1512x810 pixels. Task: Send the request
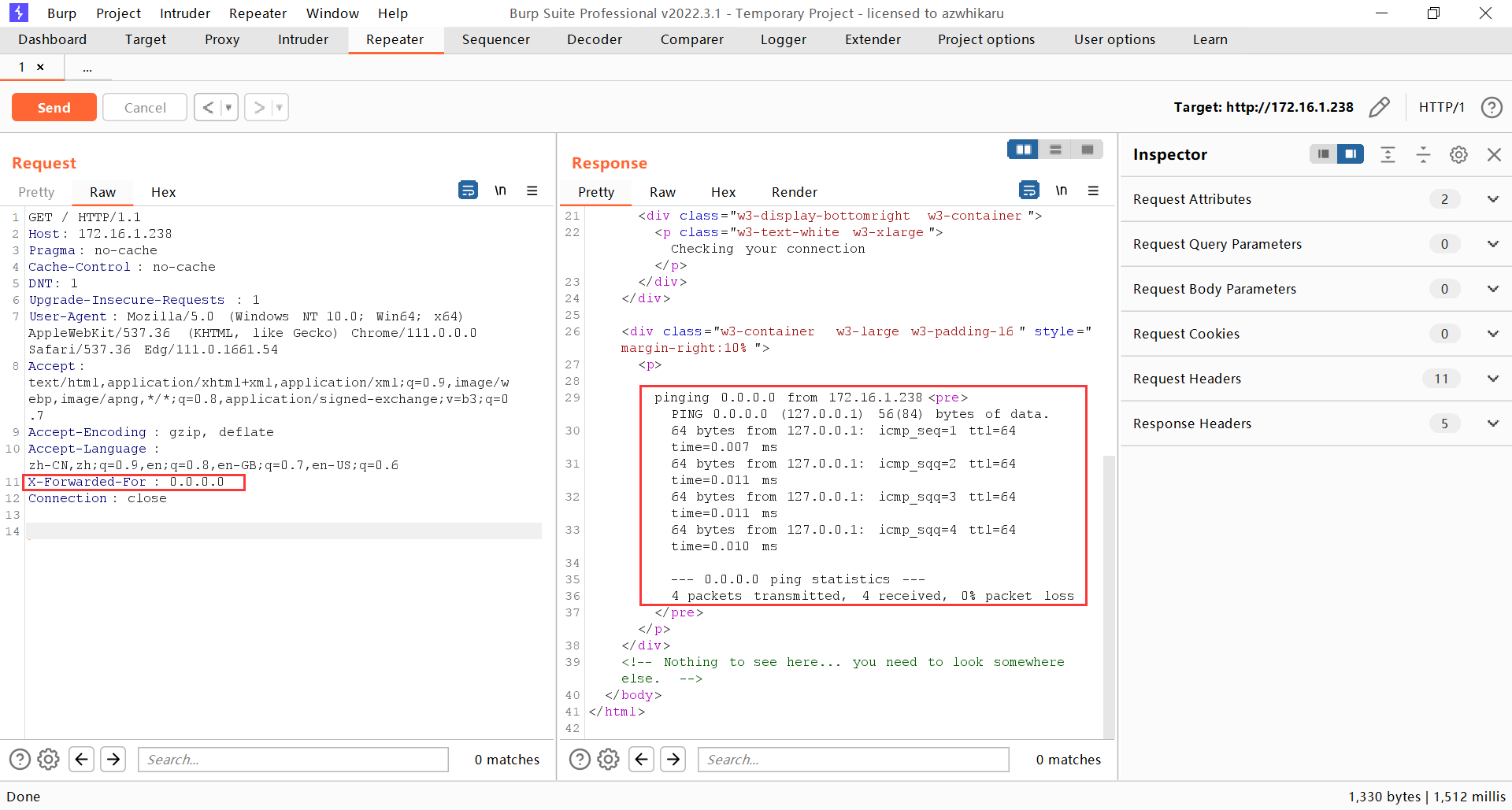(54, 107)
